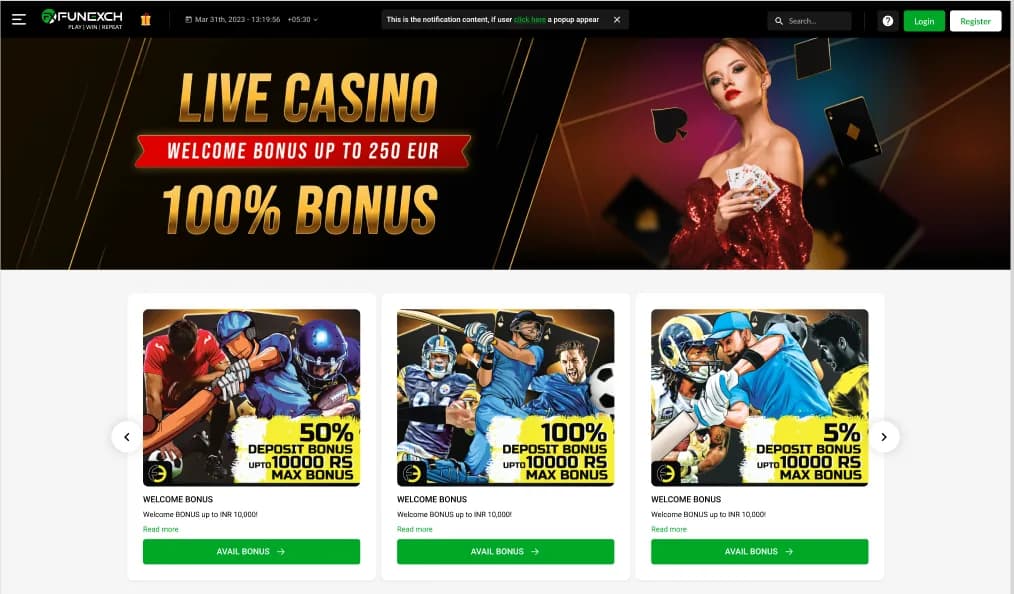The width and height of the screenshot is (1014, 594).
Task: Click the Register button
Action: (x=975, y=21)
